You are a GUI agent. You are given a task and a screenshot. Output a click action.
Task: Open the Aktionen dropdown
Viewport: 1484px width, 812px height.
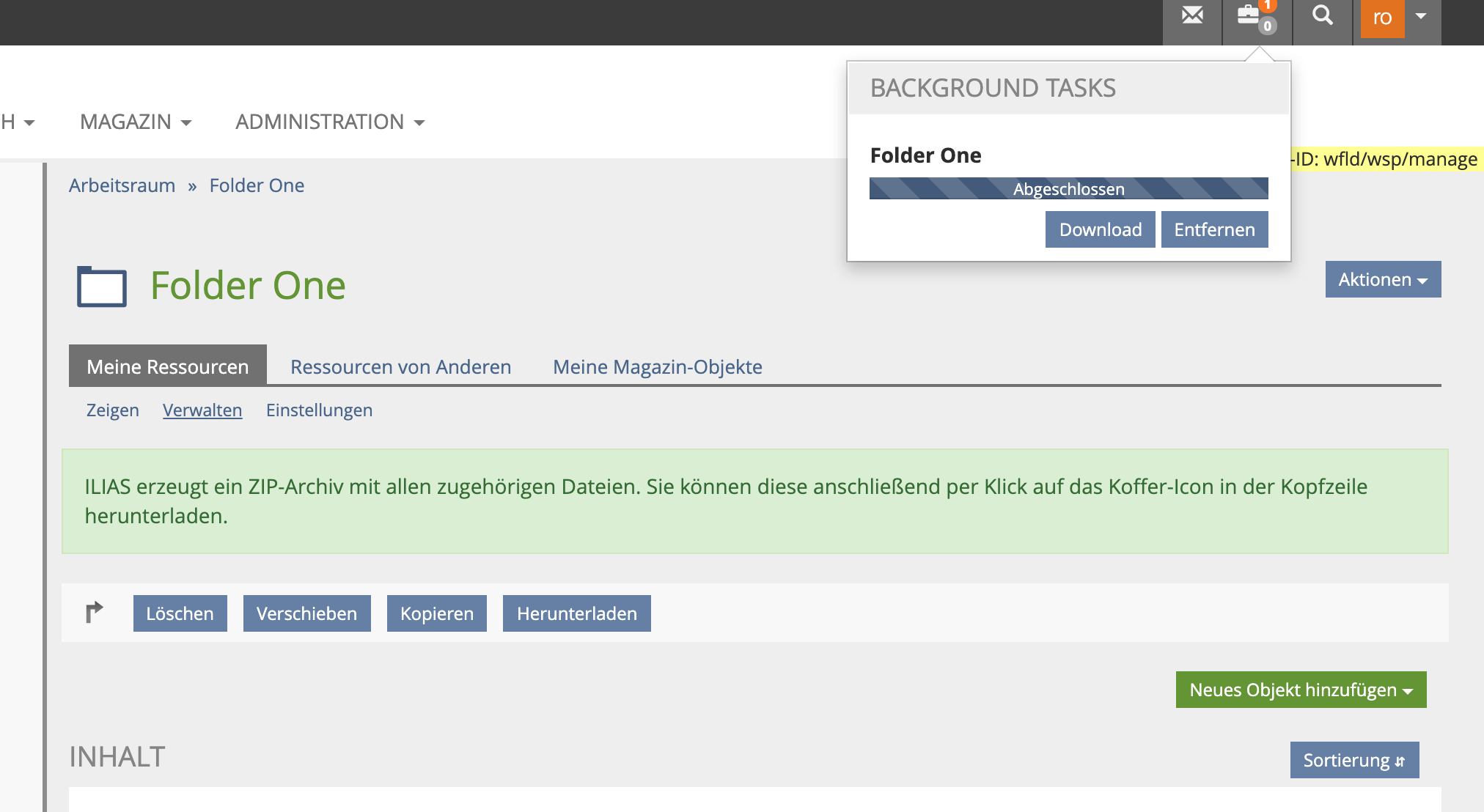tap(1382, 279)
